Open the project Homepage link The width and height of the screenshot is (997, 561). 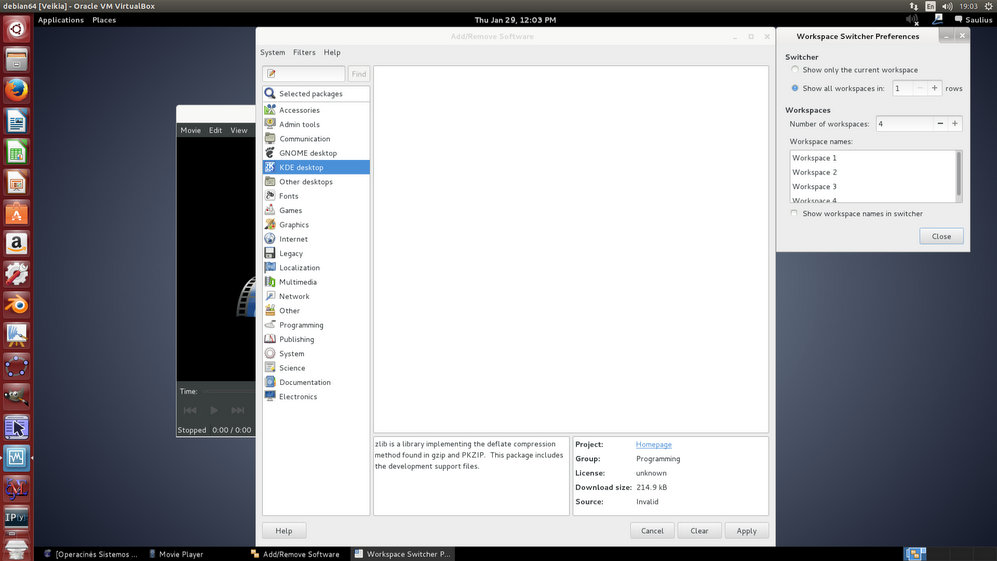pyautogui.click(x=653, y=444)
